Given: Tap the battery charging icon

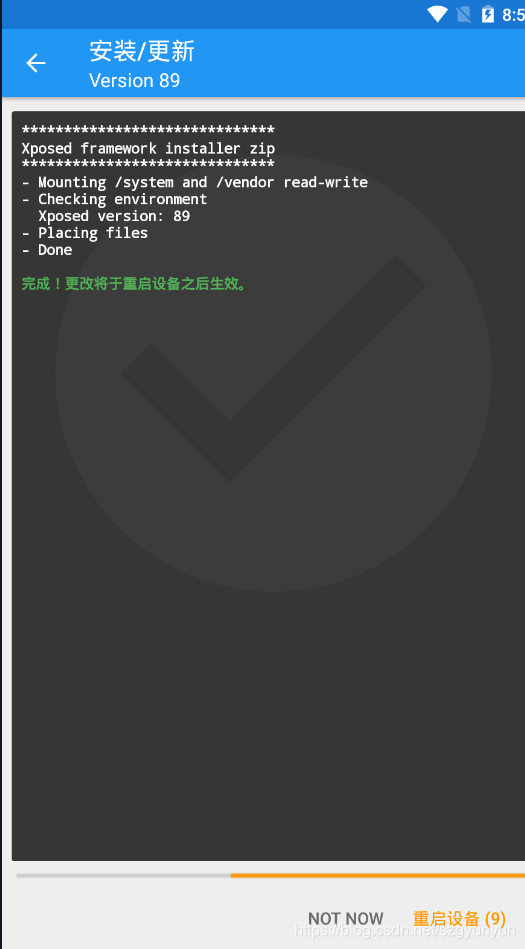Looking at the screenshot, I should click(487, 14).
